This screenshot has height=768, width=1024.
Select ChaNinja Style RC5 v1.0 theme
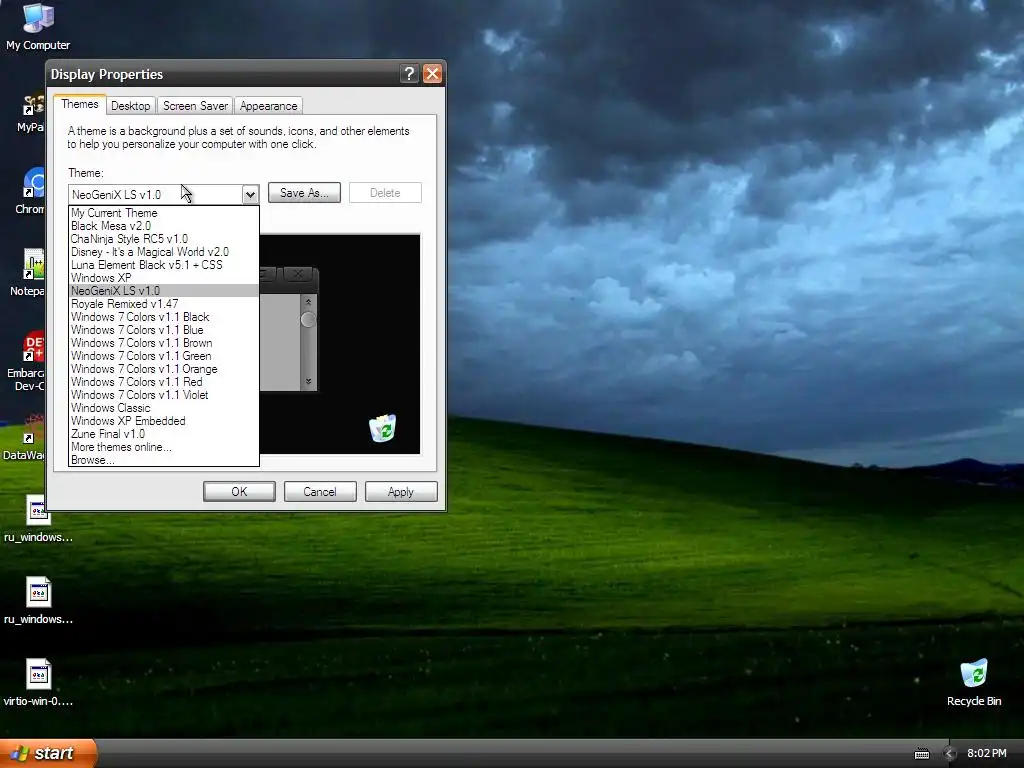click(x=164, y=239)
